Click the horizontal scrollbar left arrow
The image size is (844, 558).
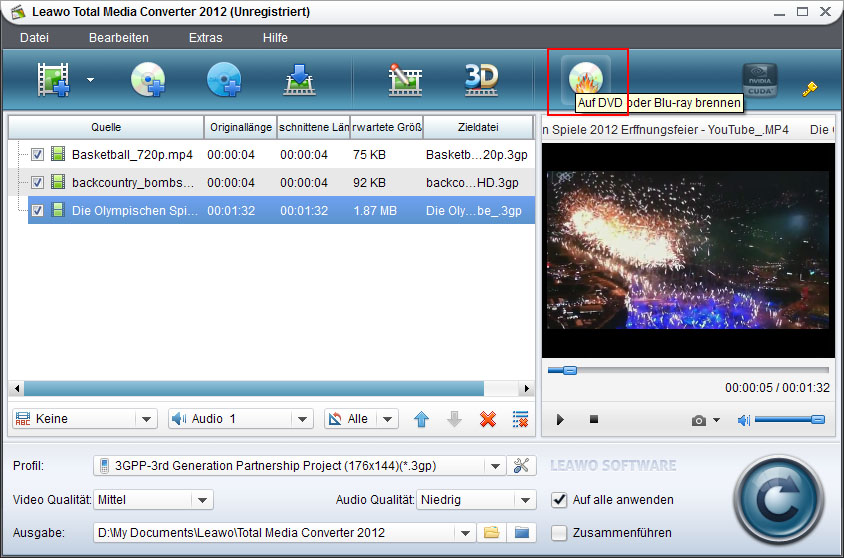[x=17, y=388]
